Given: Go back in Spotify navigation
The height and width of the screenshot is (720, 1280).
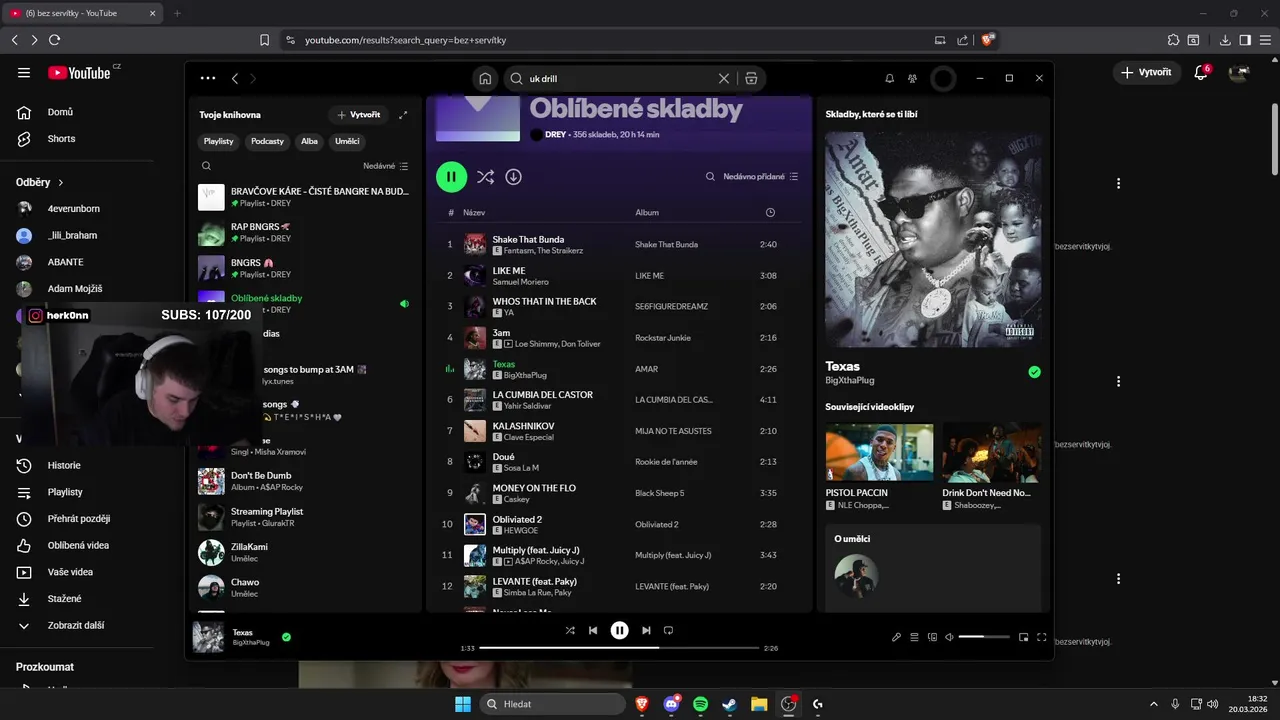Looking at the screenshot, I should [x=235, y=78].
